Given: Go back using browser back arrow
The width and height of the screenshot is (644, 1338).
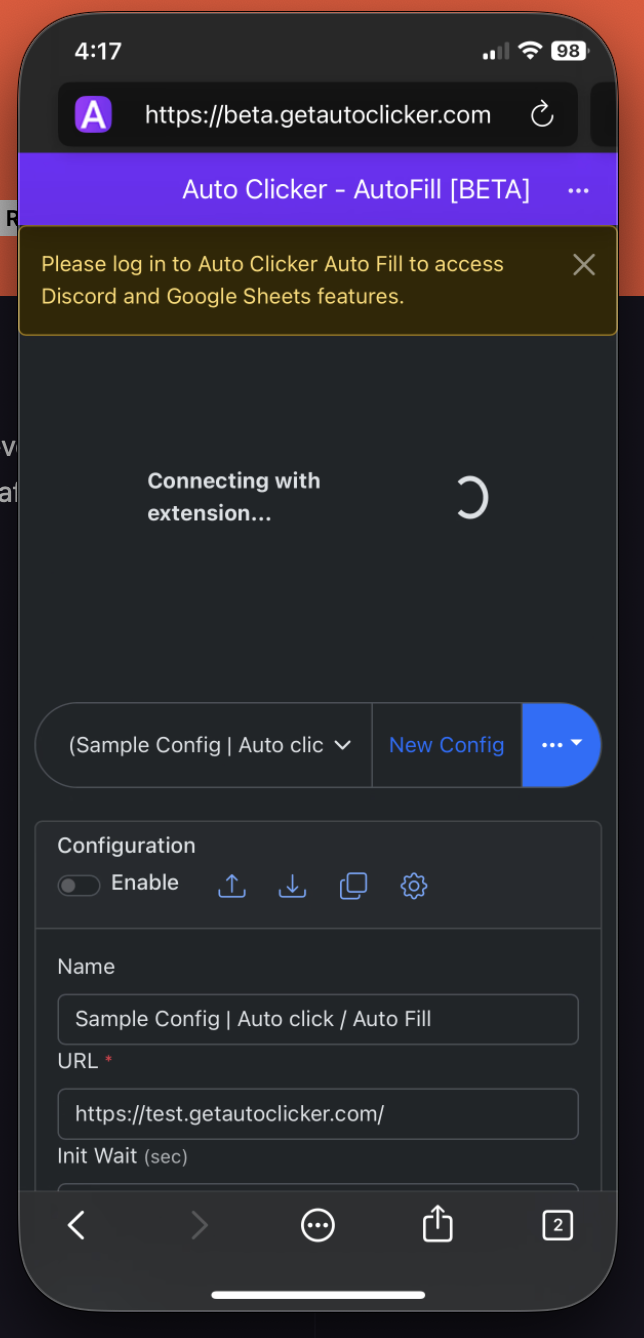Looking at the screenshot, I should click(76, 1224).
